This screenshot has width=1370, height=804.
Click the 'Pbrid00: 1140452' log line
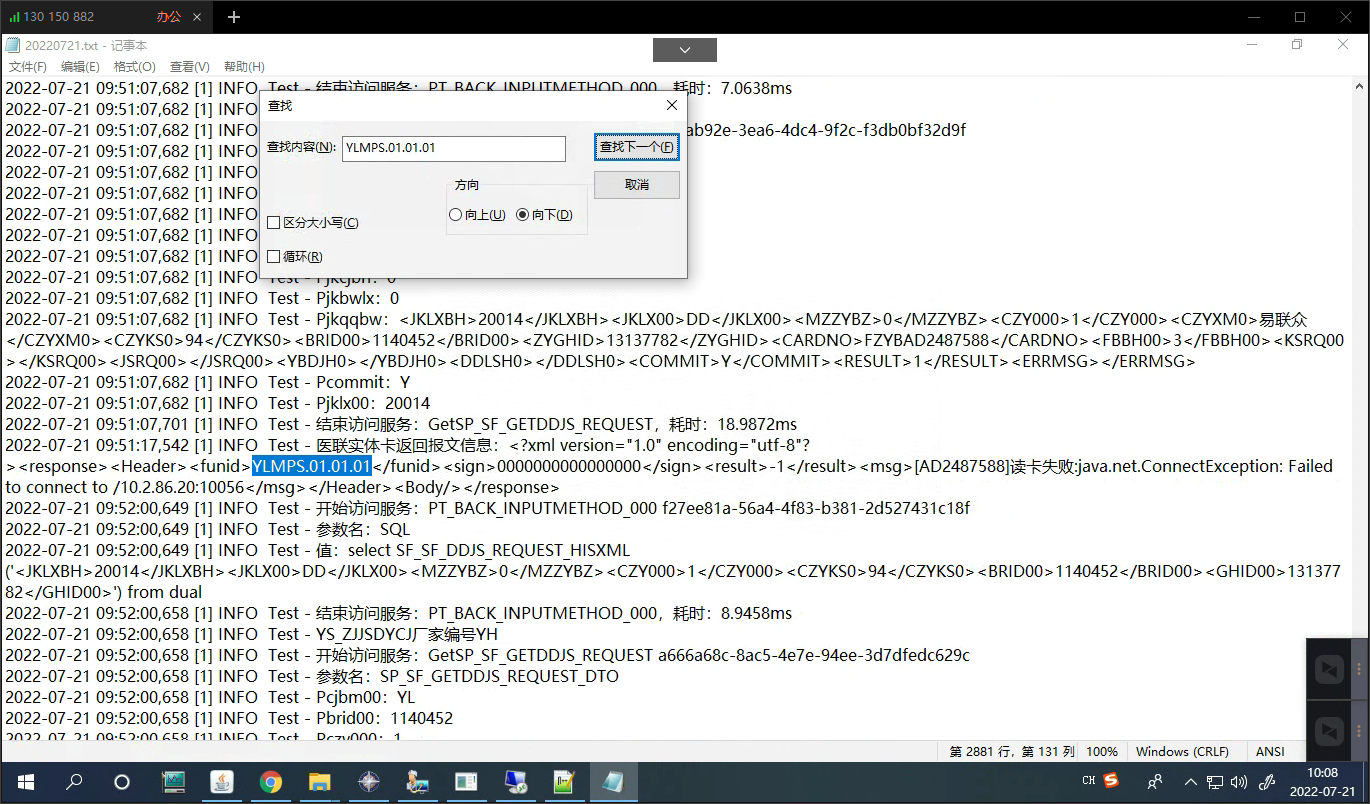tap(229, 718)
